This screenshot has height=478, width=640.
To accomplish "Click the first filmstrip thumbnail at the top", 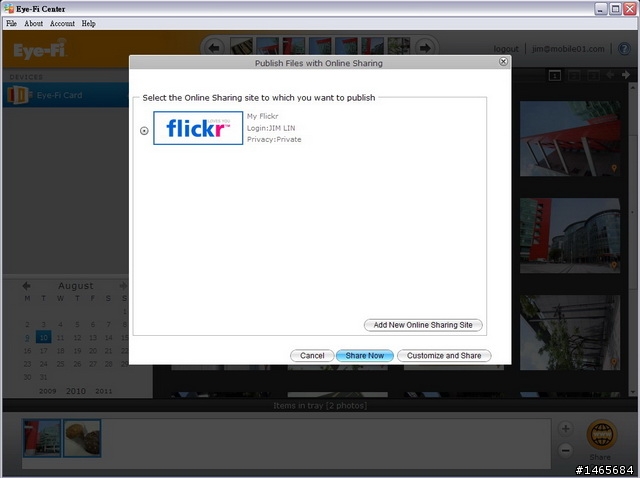I will tap(241, 47).
